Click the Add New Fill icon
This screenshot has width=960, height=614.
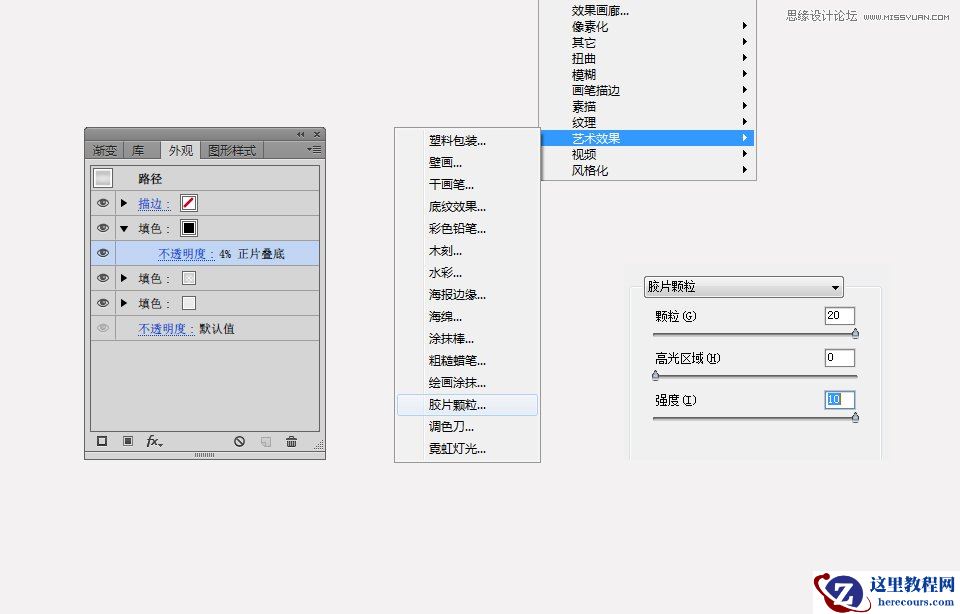[x=128, y=441]
